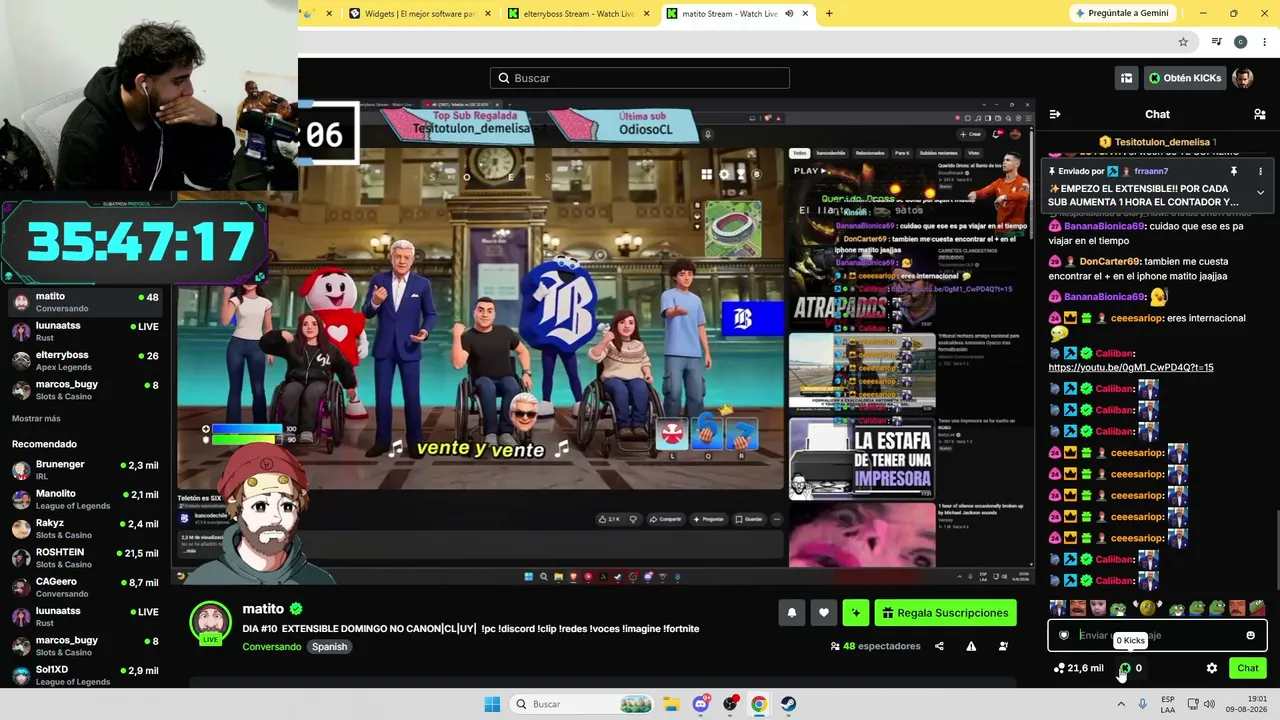Open recommended channel Brunenger
Image resolution: width=1280 pixels, height=720 pixels.
[x=86, y=470]
